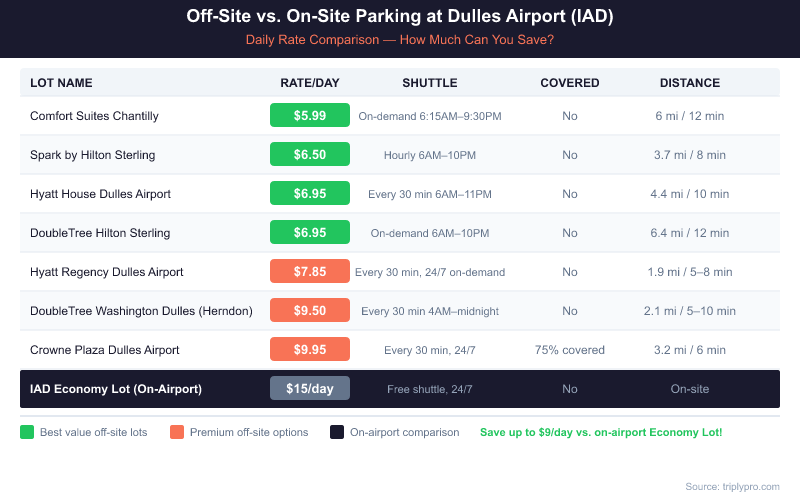
Task: Click the COVERED column header
Action: (570, 83)
